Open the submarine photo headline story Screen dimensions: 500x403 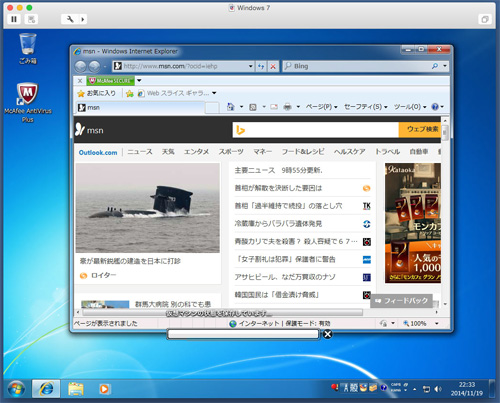147,208
